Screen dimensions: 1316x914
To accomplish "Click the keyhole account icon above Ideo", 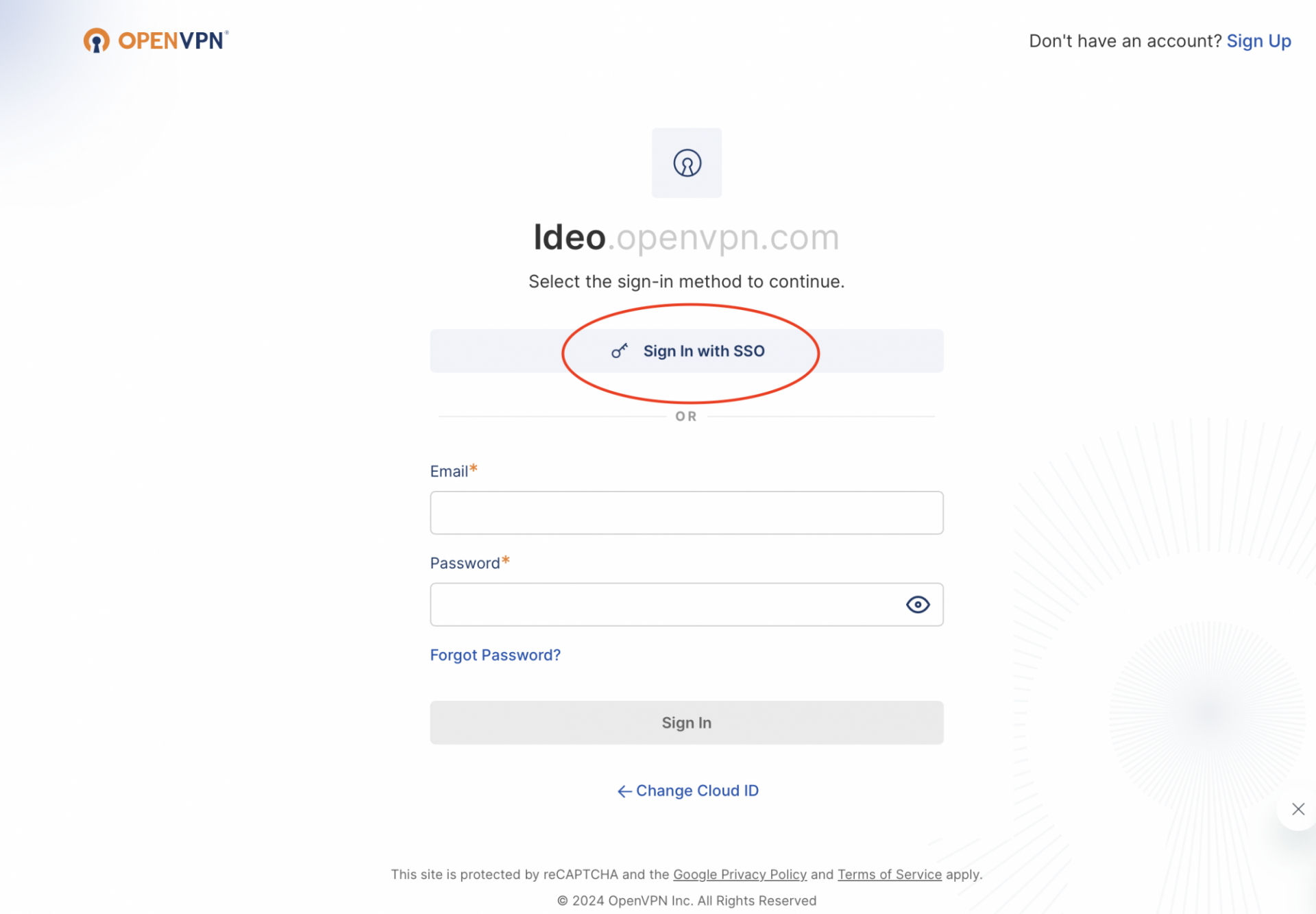I will [687, 163].
